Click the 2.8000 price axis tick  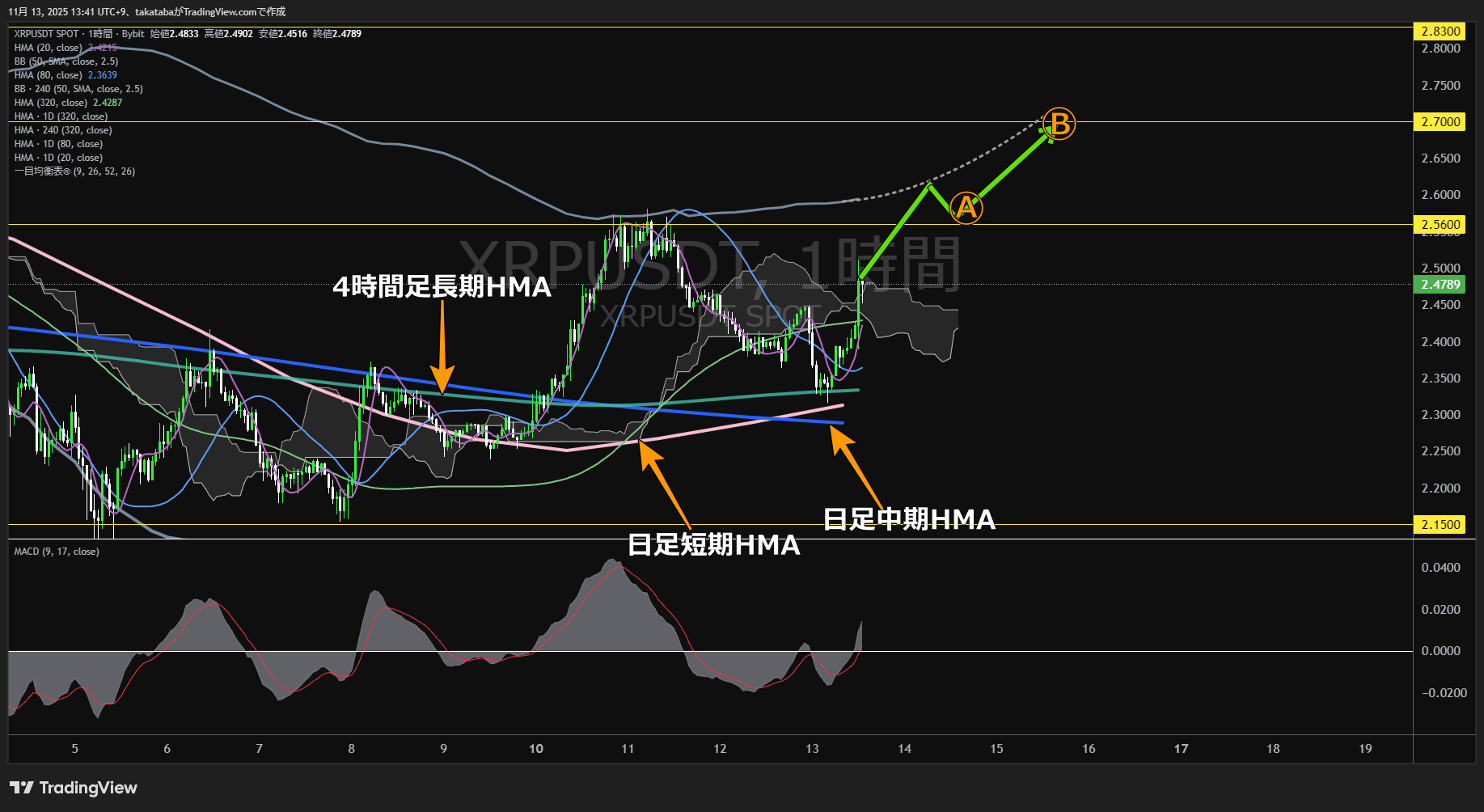1441,49
